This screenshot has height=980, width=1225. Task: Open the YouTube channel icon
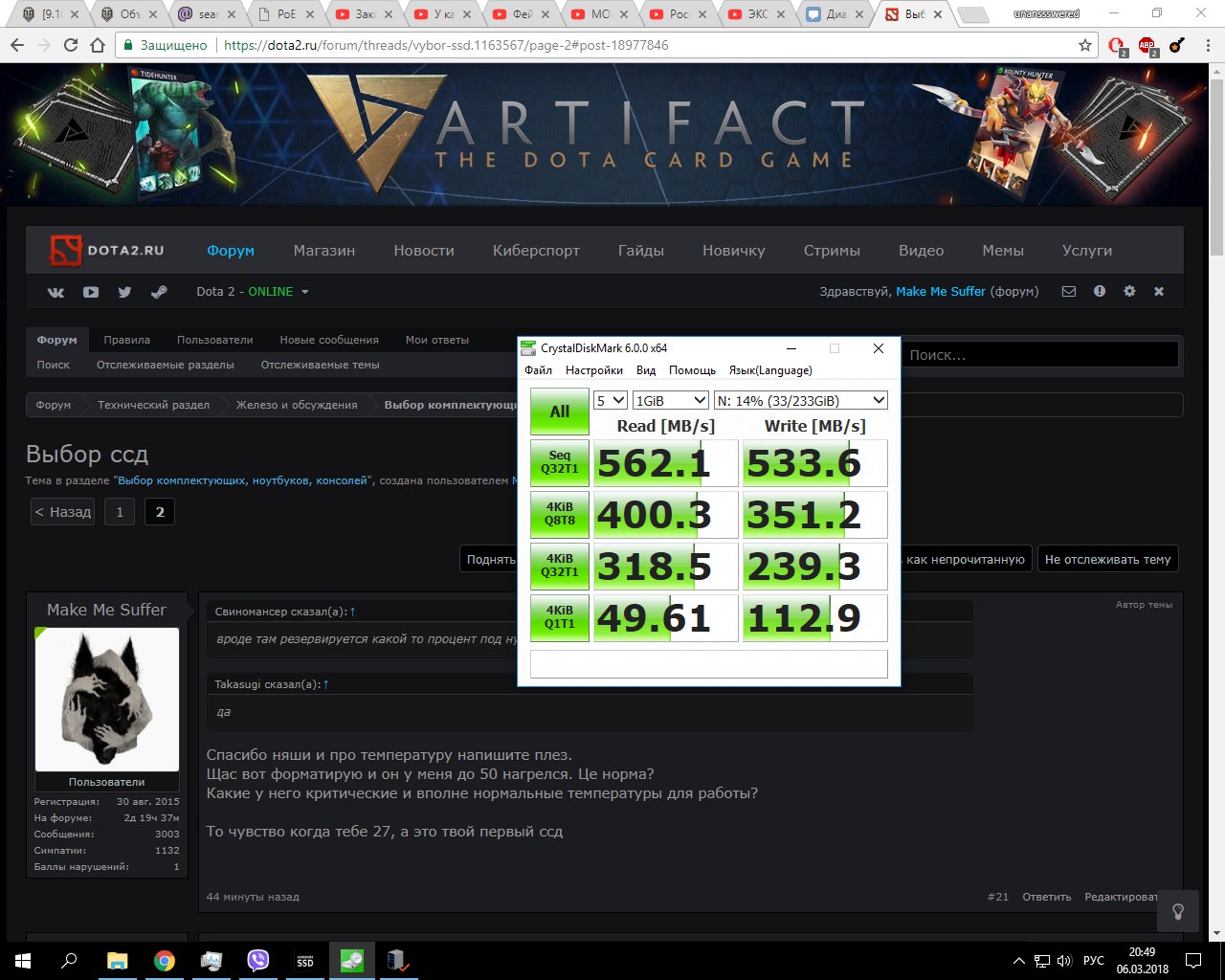point(91,292)
